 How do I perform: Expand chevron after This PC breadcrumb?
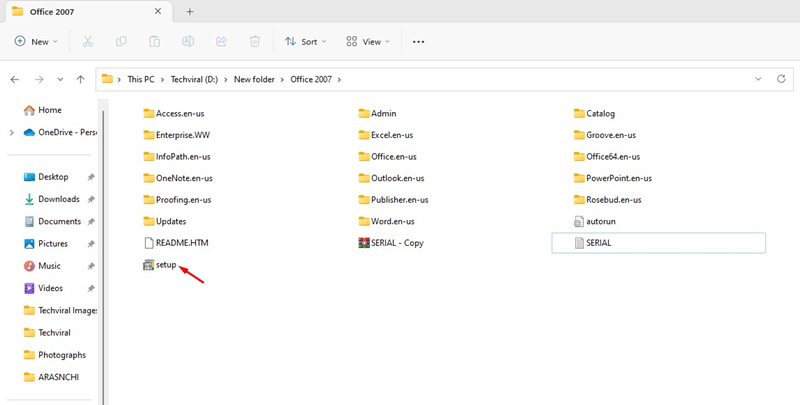point(163,80)
